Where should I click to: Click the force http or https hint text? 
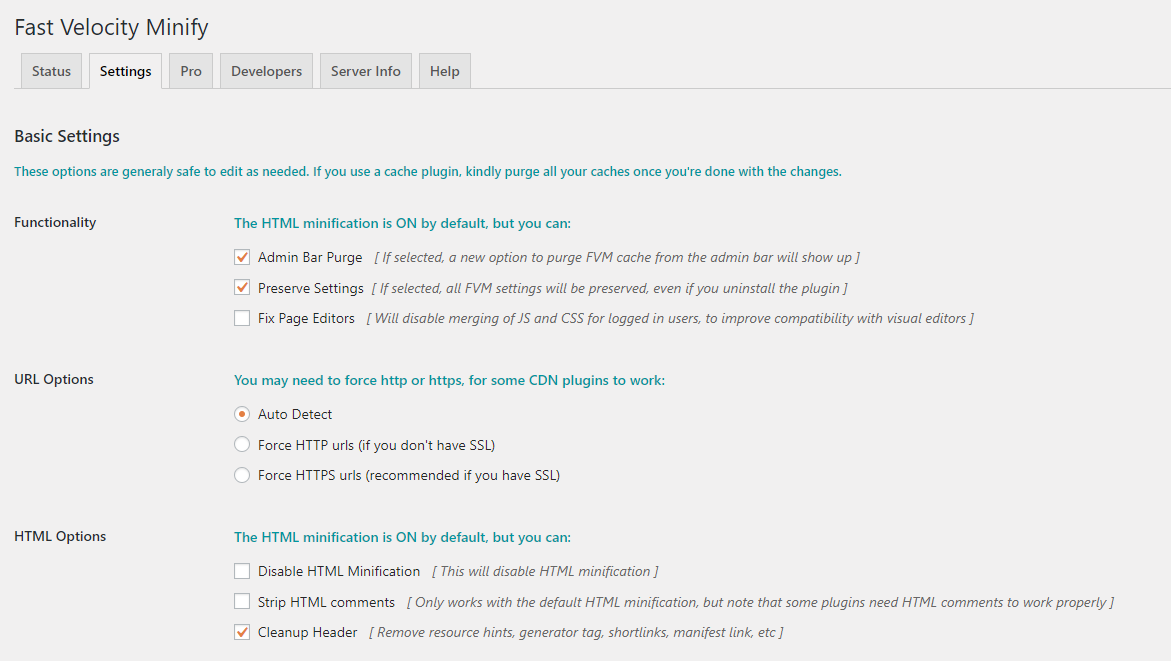pos(449,380)
